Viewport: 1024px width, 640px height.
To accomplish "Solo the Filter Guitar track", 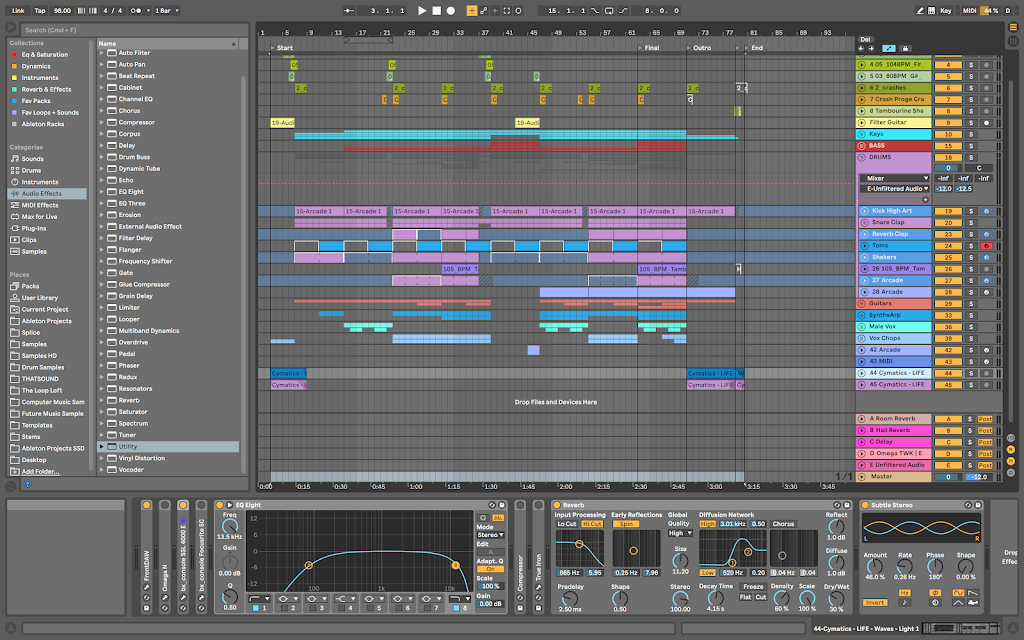I will tap(971, 123).
